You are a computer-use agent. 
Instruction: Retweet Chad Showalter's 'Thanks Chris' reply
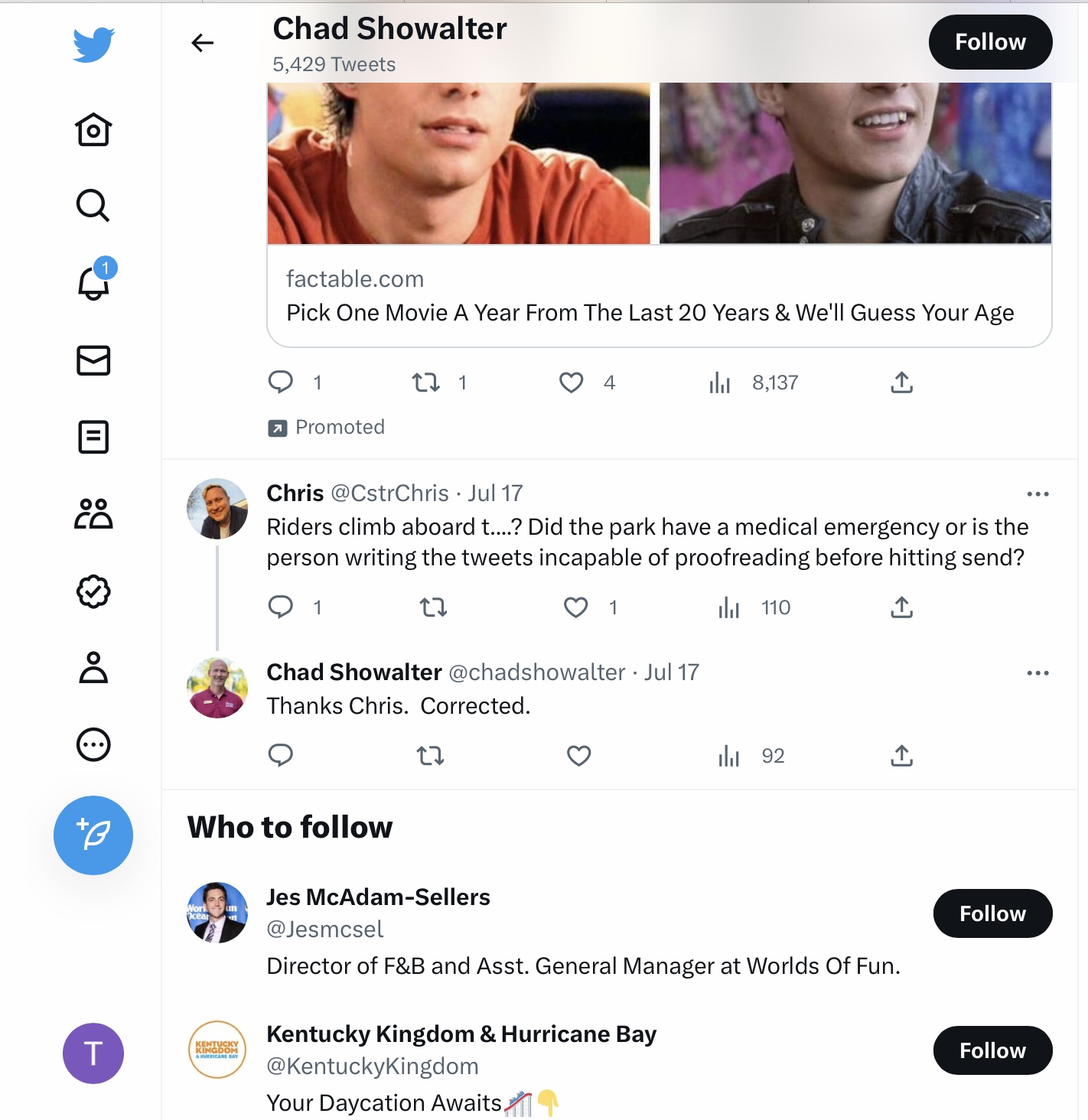coord(430,756)
